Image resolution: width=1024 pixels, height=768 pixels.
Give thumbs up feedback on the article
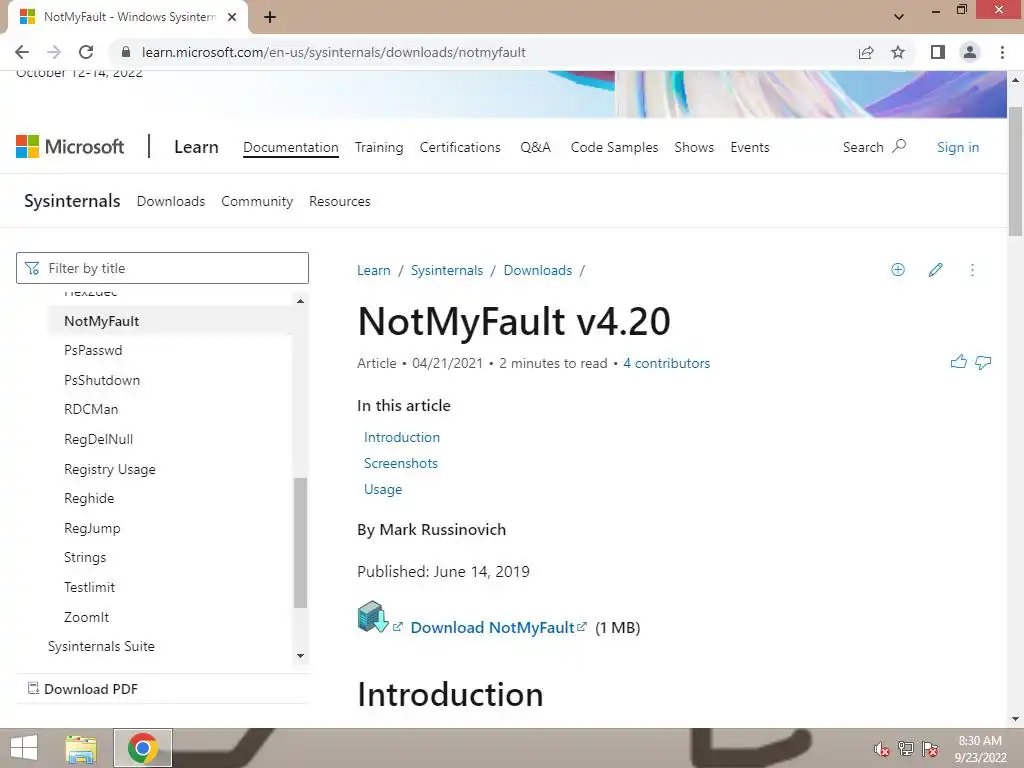[x=958, y=362]
